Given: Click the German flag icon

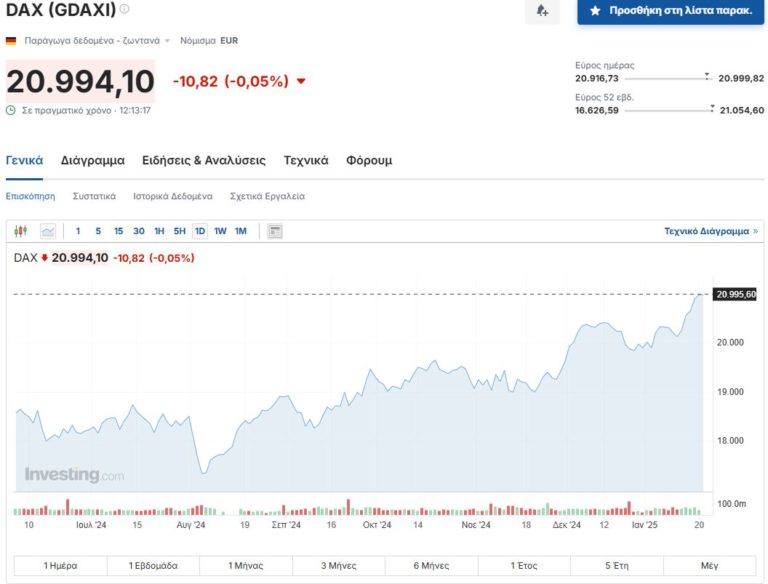Looking at the screenshot, I should pos(11,41).
